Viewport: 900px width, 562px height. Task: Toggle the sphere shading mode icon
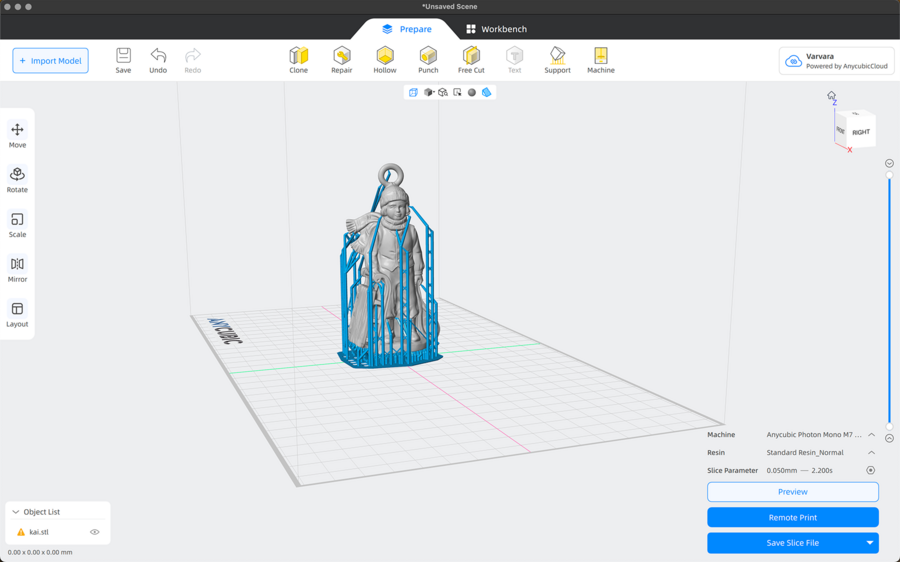tap(472, 92)
